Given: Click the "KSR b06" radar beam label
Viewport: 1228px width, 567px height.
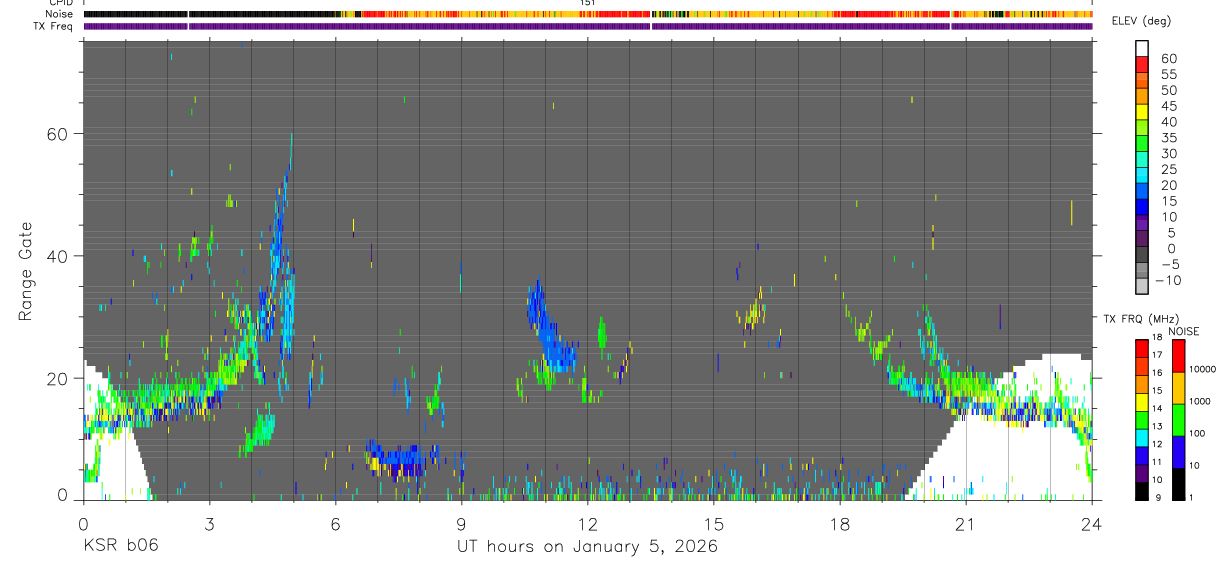Looking at the screenshot, I should (121, 546).
